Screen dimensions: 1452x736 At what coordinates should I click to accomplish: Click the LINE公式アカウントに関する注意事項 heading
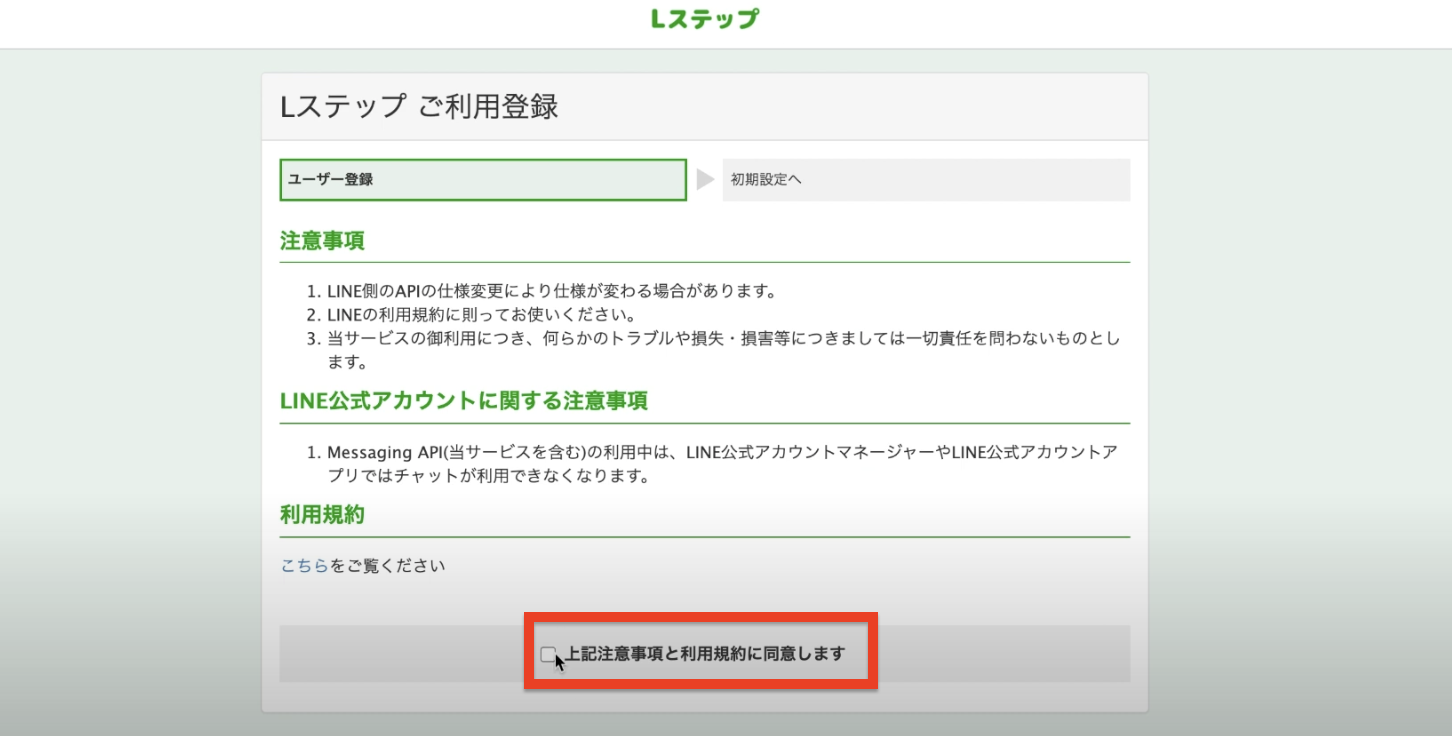pyautogui.click(x=464, y=401)
